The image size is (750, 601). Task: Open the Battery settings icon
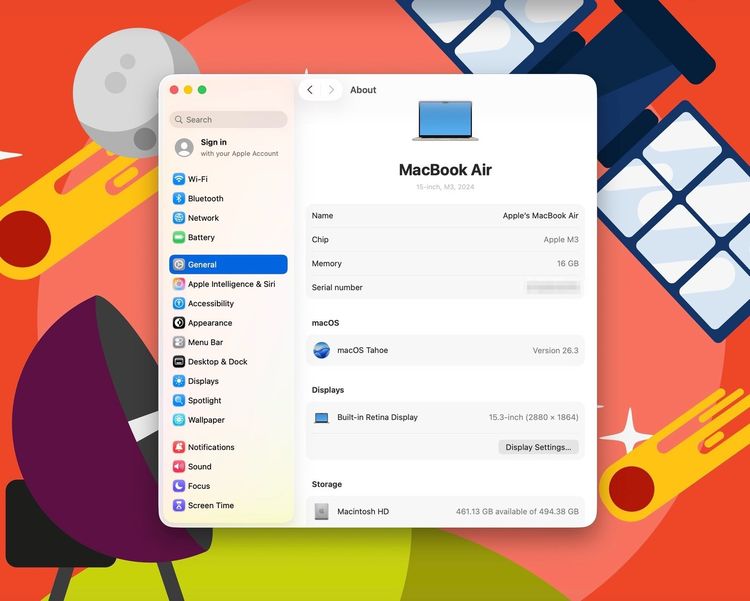179,237
